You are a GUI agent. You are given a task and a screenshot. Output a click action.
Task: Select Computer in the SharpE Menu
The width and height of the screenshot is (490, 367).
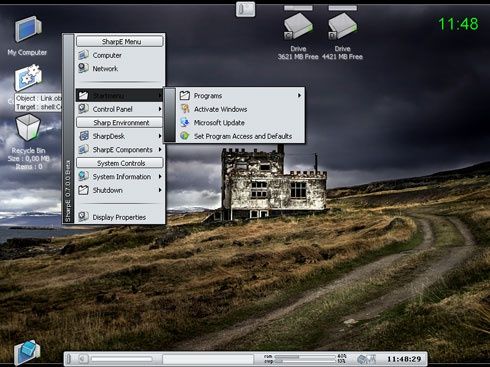coord(120,55)
